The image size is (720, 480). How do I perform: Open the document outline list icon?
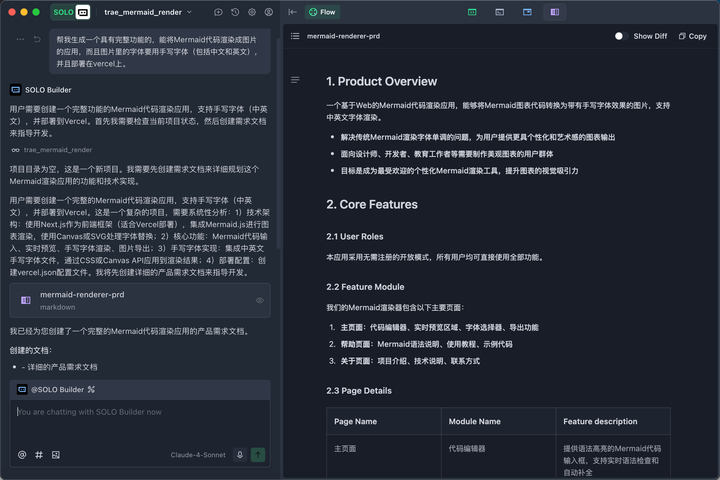point(294,36)
